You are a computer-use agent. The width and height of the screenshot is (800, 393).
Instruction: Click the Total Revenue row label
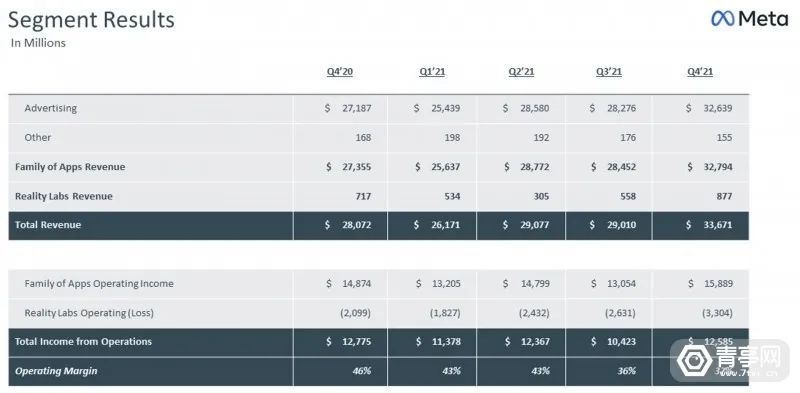(x=48, y=225)
